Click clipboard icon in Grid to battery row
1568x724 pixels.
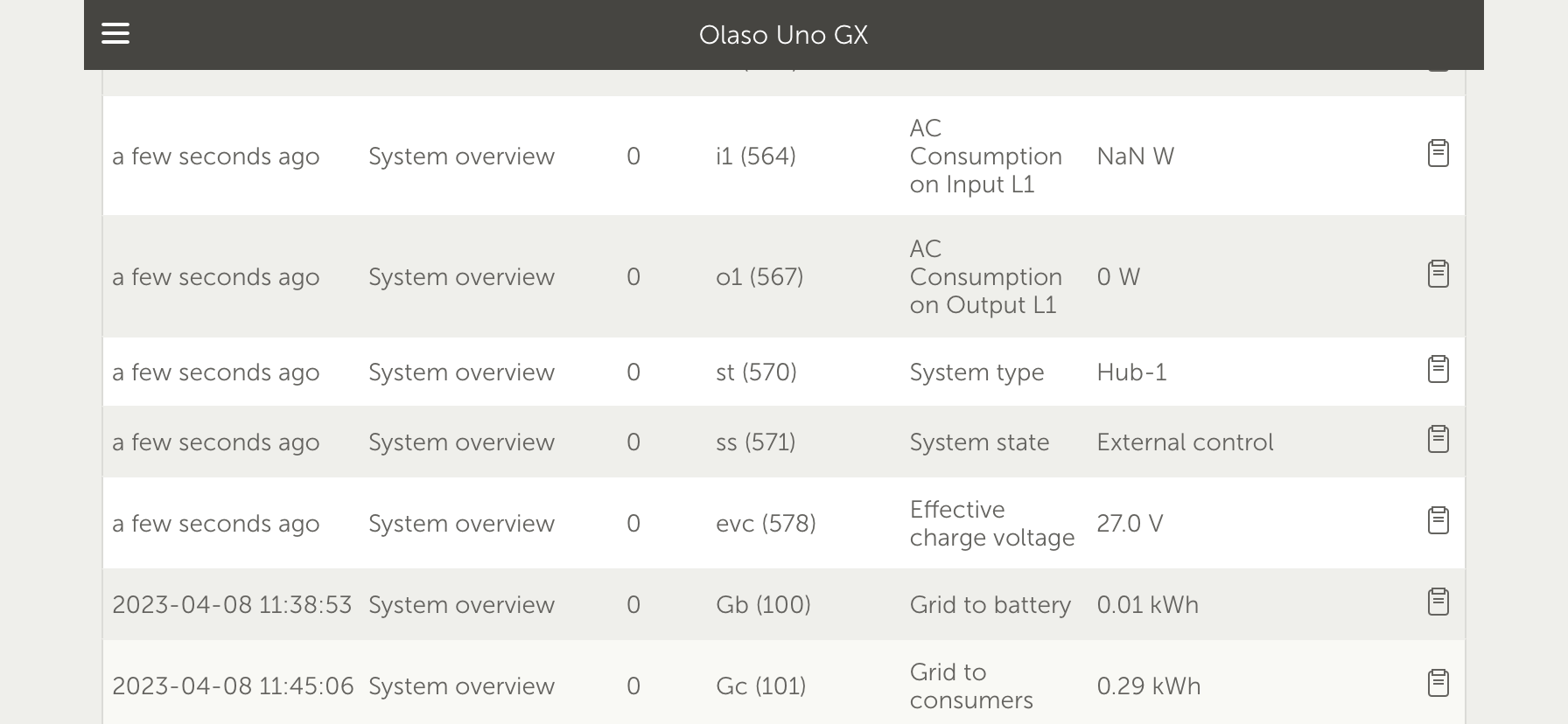tap(1438, 602)
